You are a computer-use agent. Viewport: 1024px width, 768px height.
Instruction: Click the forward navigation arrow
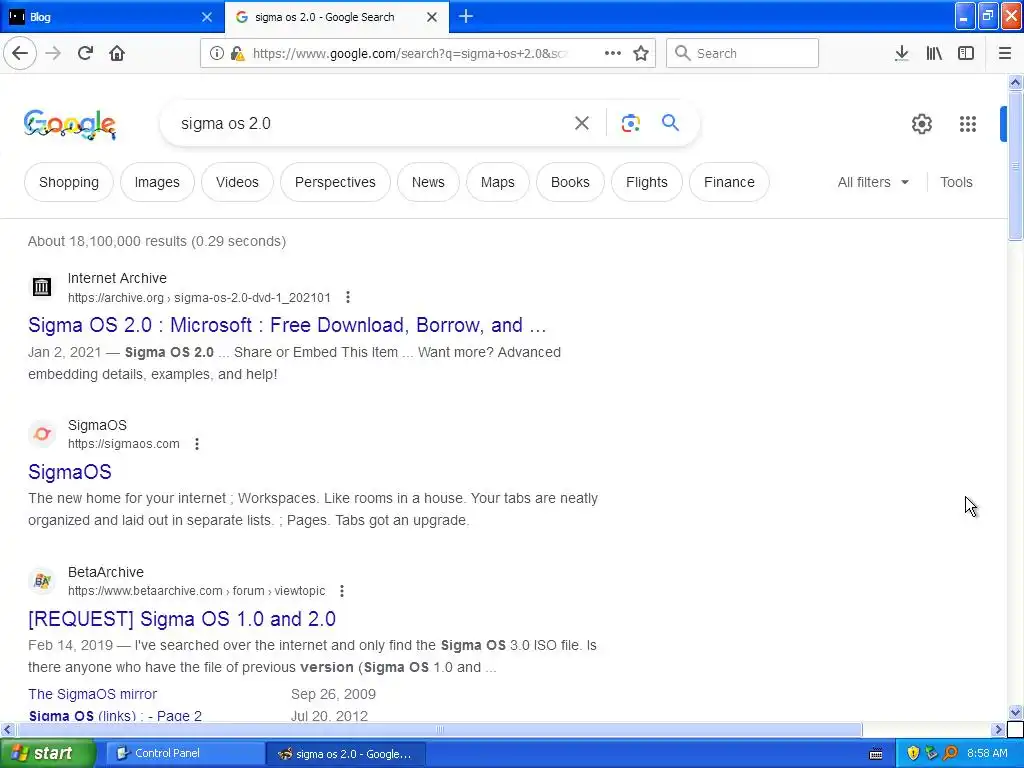53,53
